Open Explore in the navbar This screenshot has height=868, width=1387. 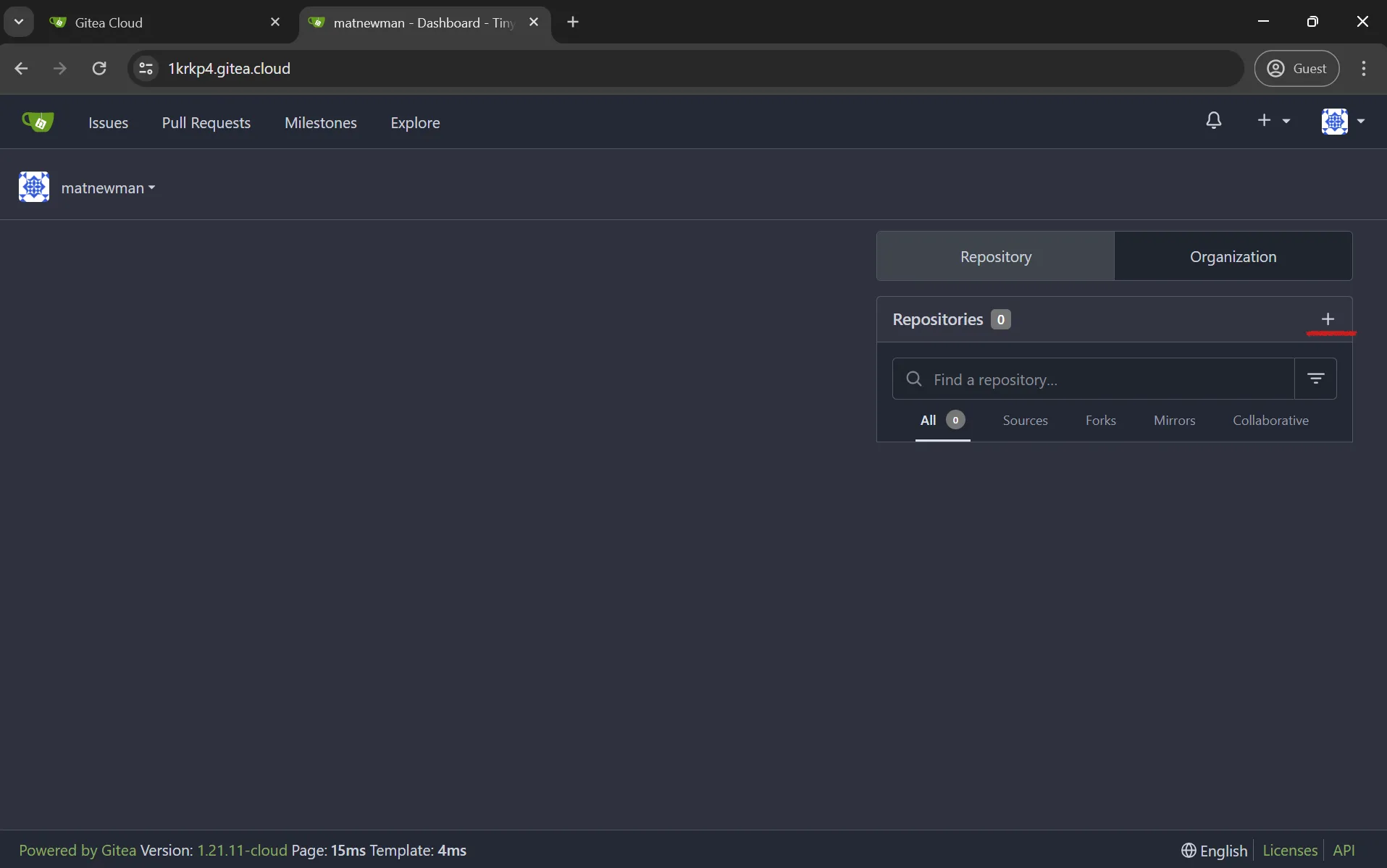[415, 122]
